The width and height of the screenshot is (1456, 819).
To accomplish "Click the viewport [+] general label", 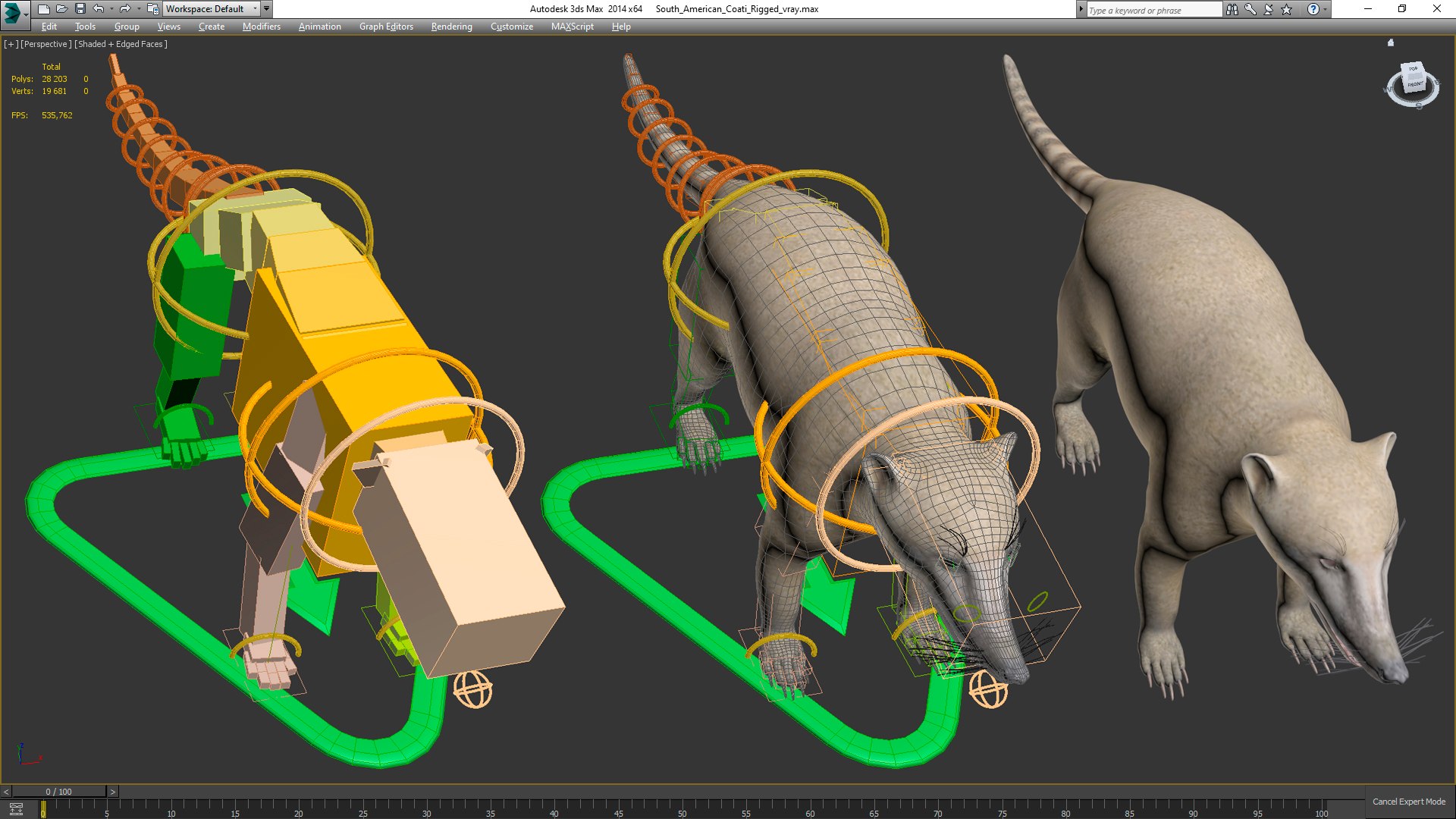I will [x=11, y=44].
